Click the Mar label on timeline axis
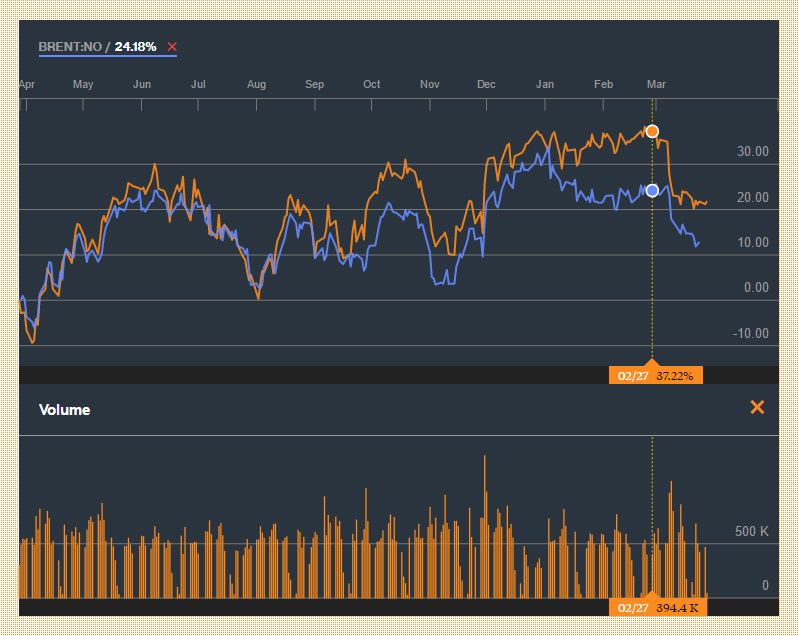 pos(656,84)
